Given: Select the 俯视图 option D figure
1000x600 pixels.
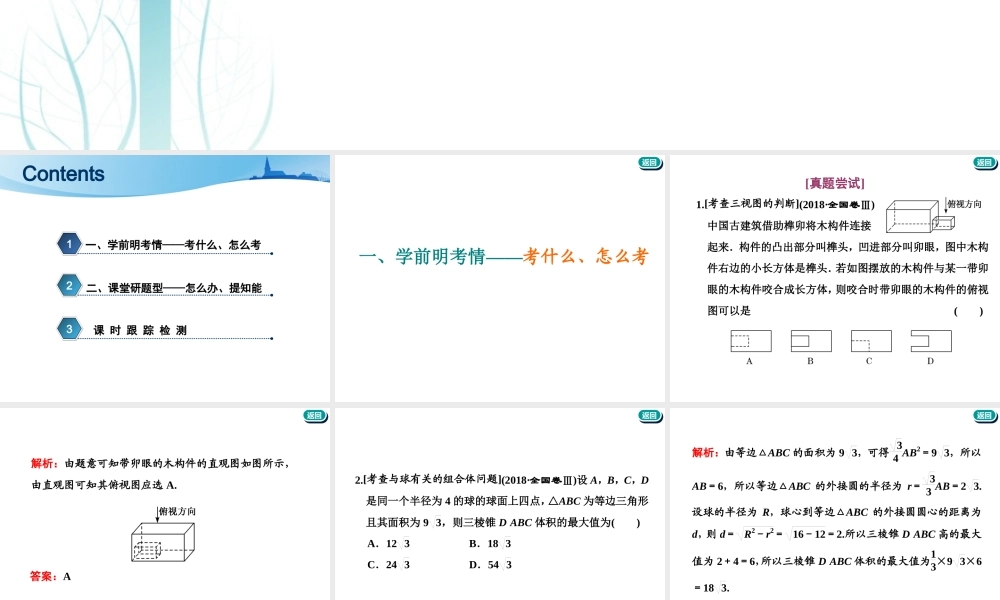Looking at the screenshot, I should (930, 340).
